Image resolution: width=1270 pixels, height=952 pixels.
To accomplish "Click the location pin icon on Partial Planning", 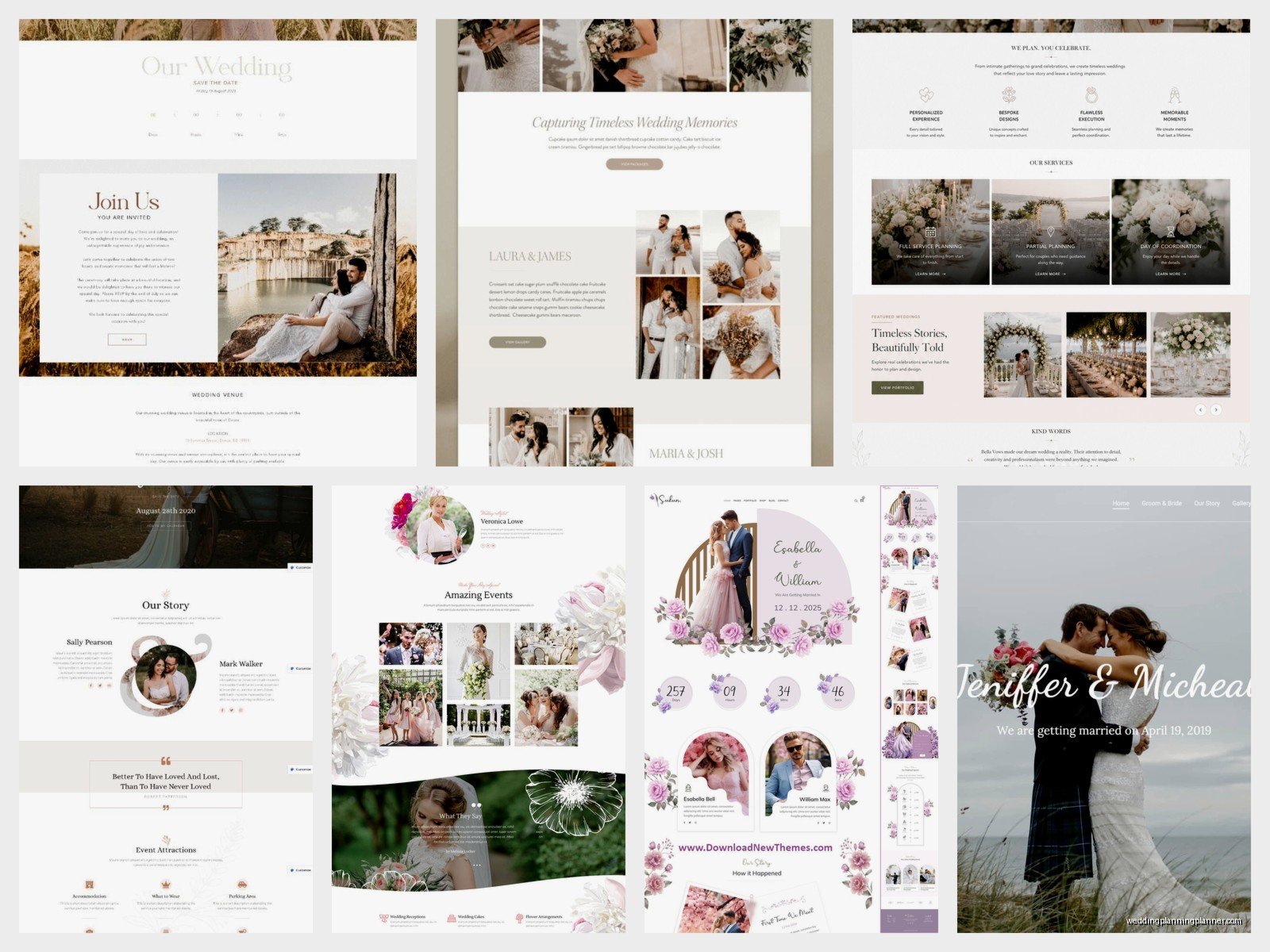I will coord(1050,232).
